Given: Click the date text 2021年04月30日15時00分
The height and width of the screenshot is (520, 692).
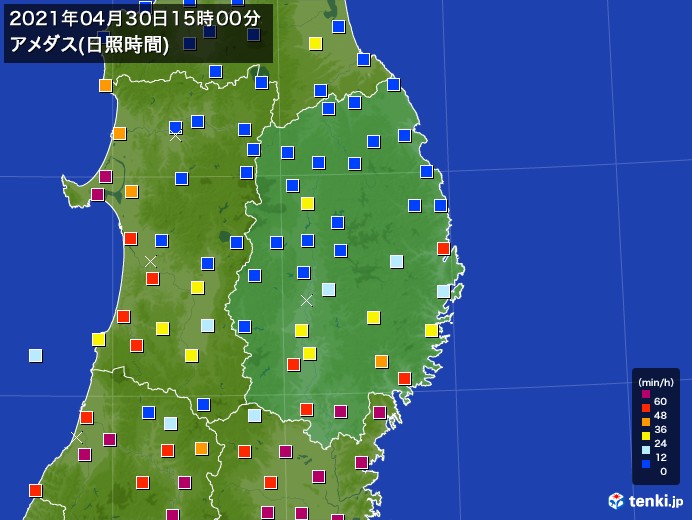Looking at the screenshot, I should pos(135,19).
